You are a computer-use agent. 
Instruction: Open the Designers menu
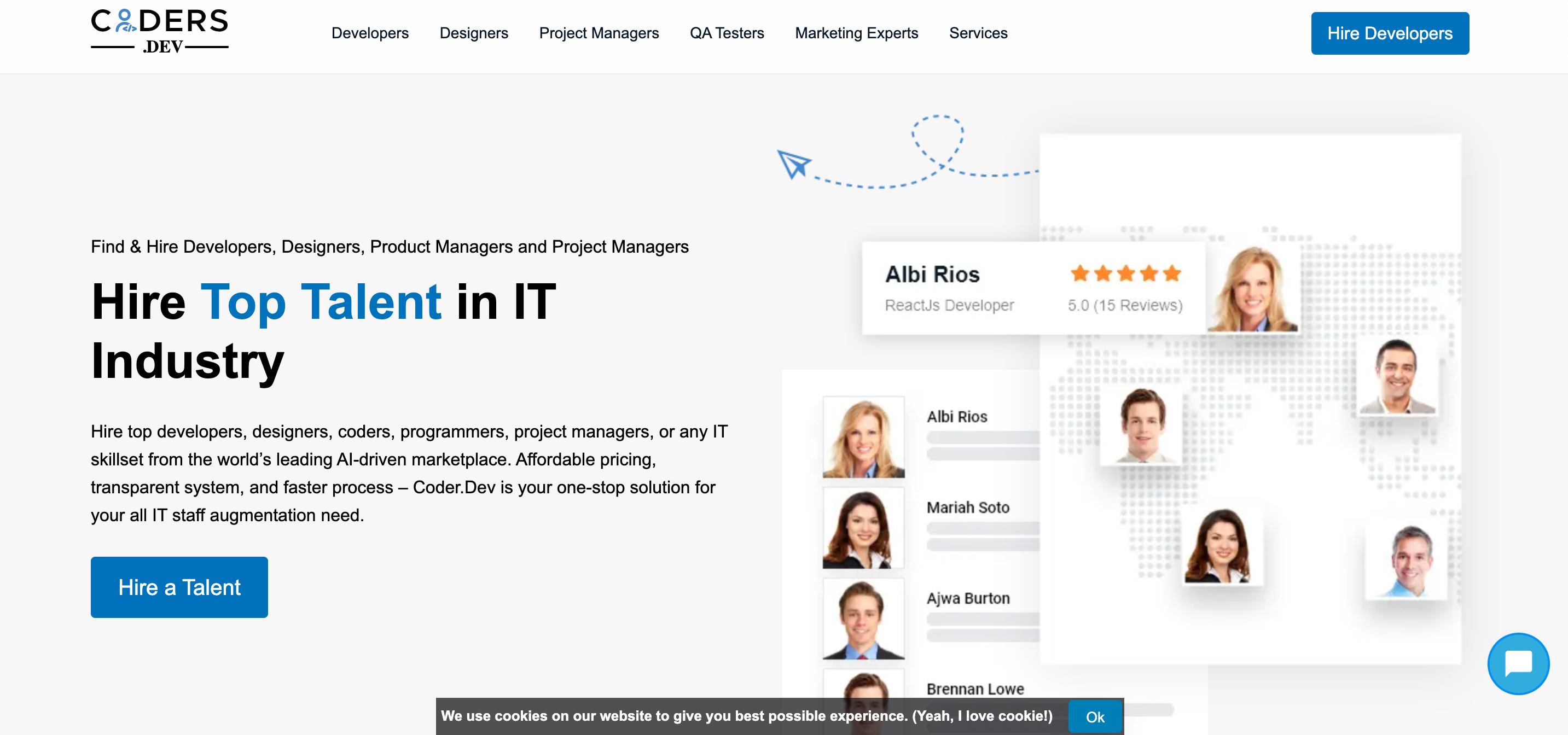coord(474,33)
